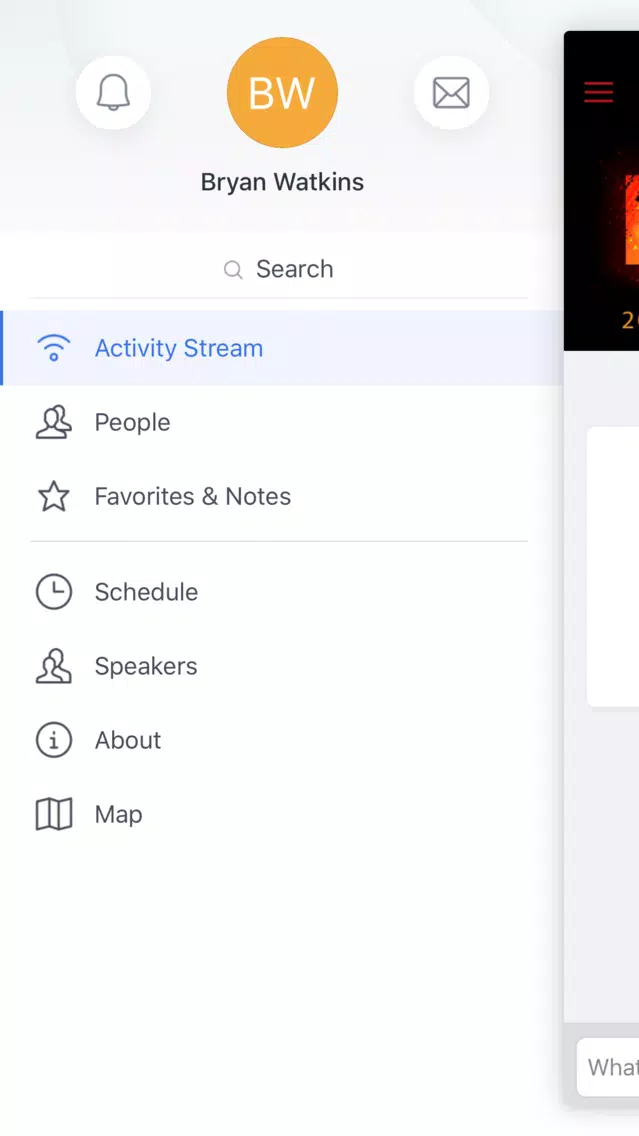The image size is (639, 1136).
Task: Click the Favorites star icon
Action: (54, 496)
